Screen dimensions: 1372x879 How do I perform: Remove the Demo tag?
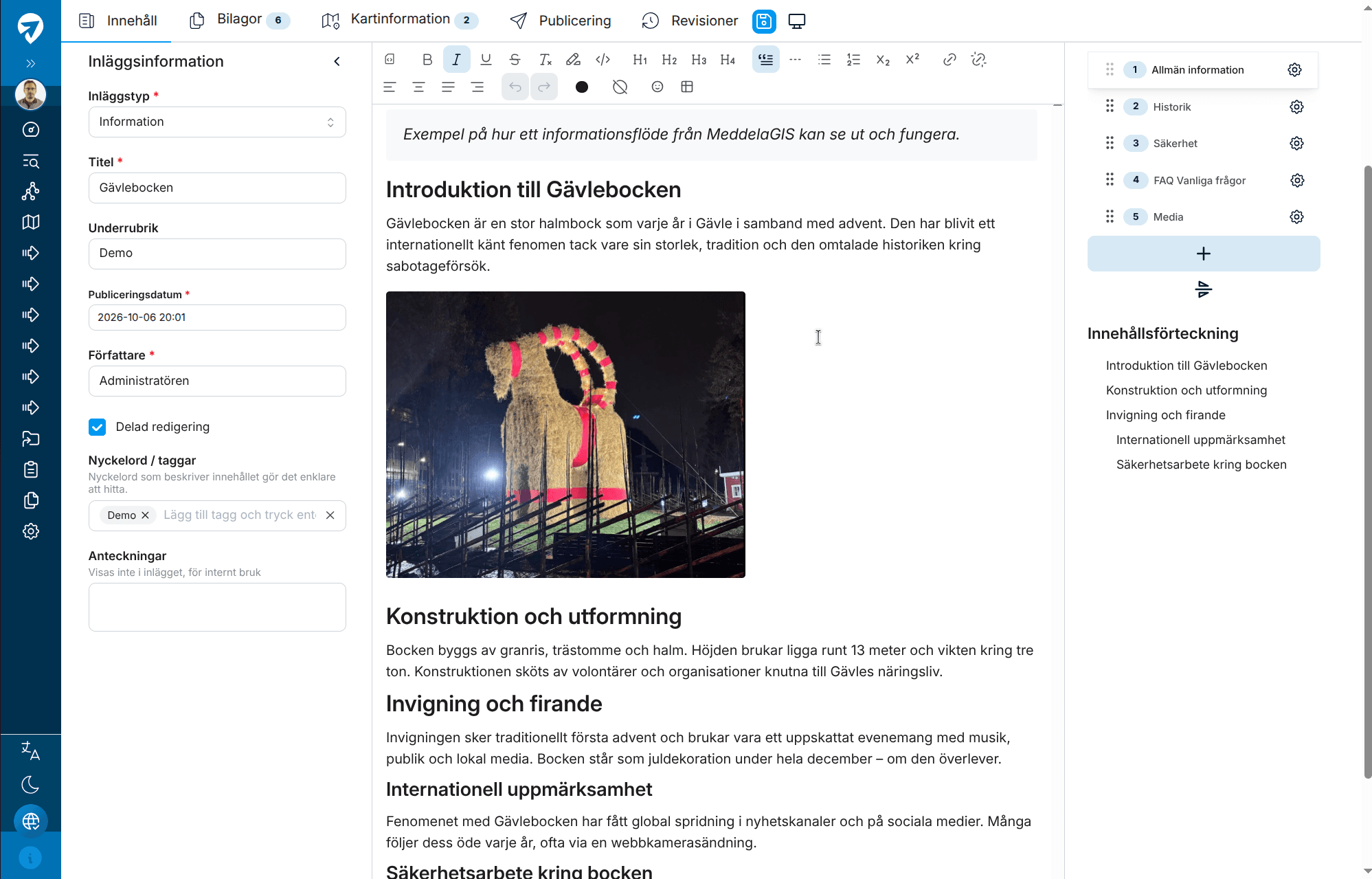(145, 515)
